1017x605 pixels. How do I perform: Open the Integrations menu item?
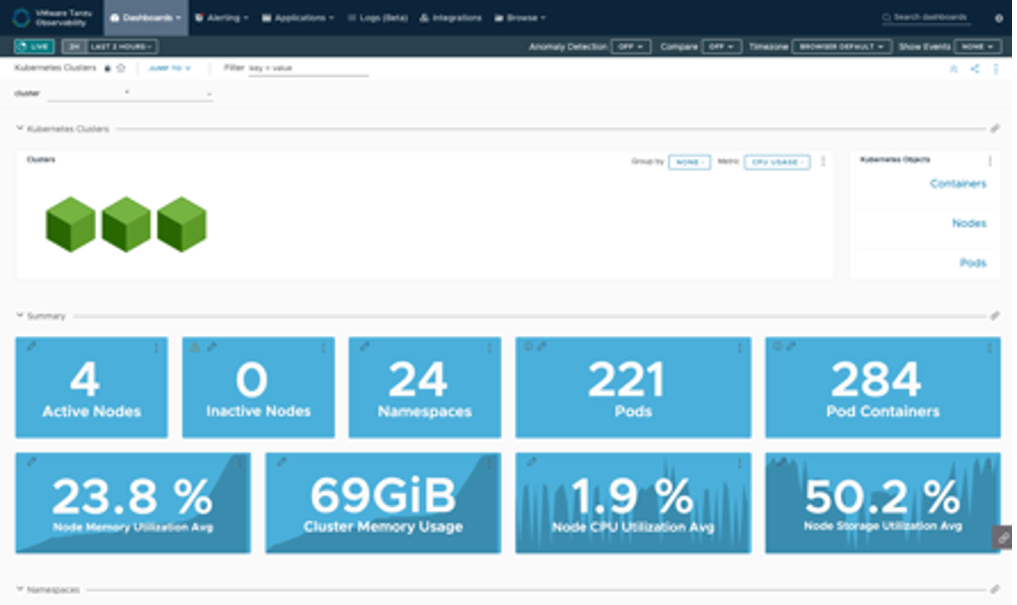[x=450, y=18]
